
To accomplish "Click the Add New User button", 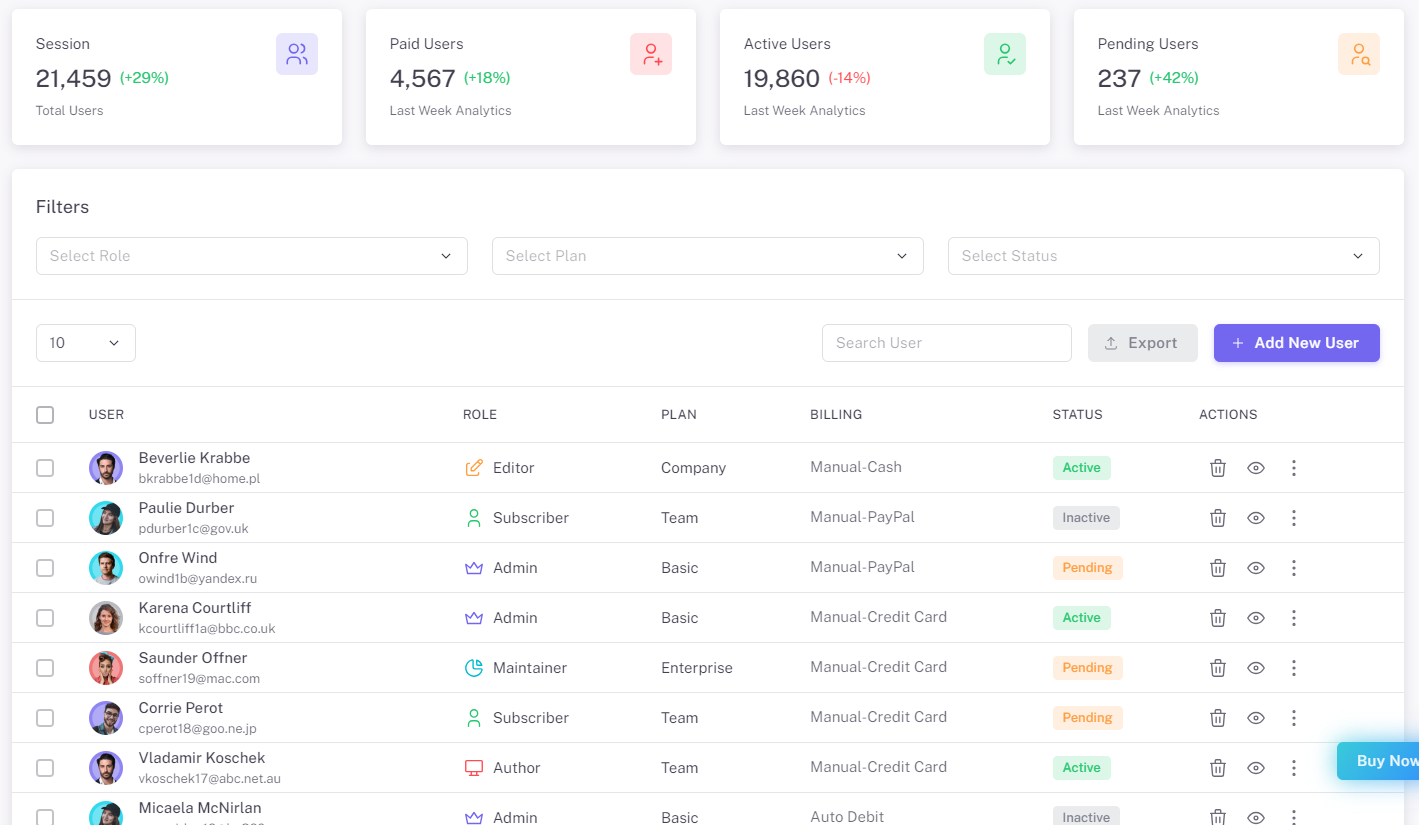I will tap(1297, 343).
